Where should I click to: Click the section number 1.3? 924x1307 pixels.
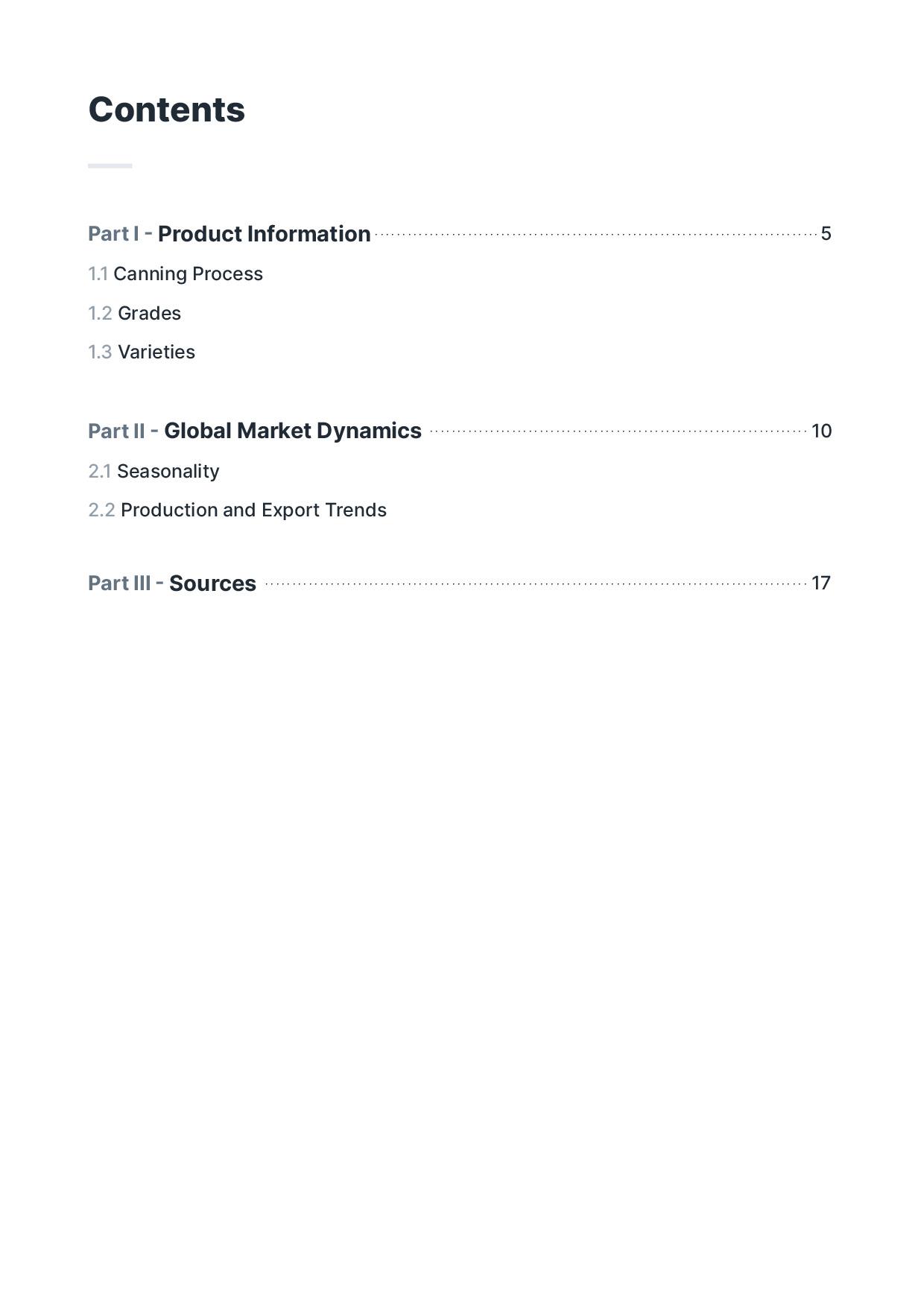(x=100, y=352)
